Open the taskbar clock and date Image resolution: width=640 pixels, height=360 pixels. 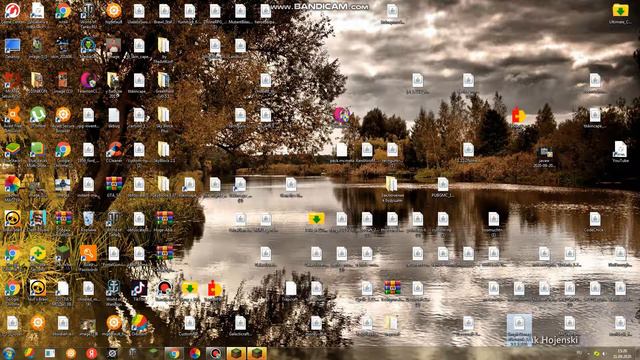pos(623,353)
